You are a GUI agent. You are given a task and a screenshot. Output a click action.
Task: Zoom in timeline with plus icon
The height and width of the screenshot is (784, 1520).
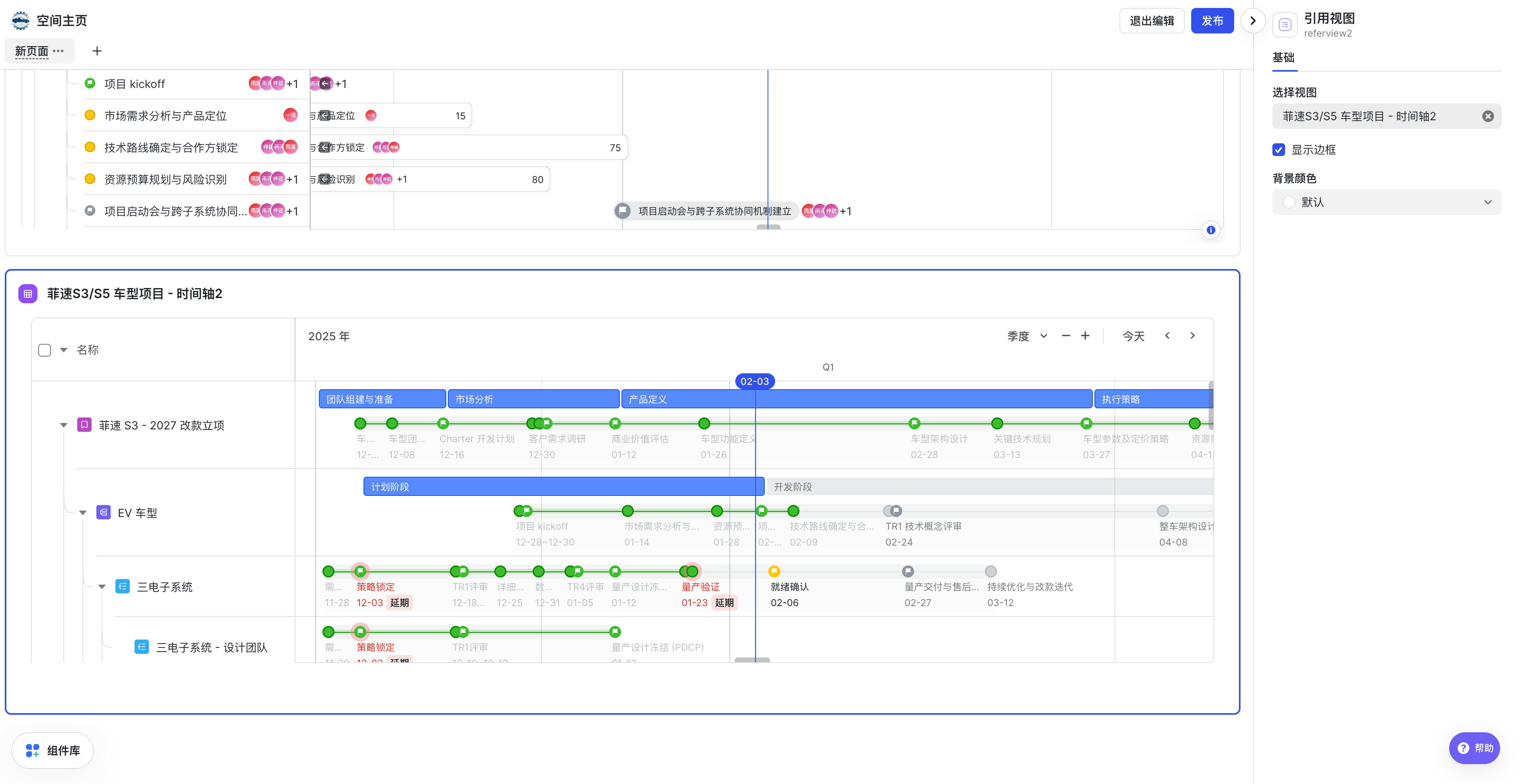point(1085,336)
